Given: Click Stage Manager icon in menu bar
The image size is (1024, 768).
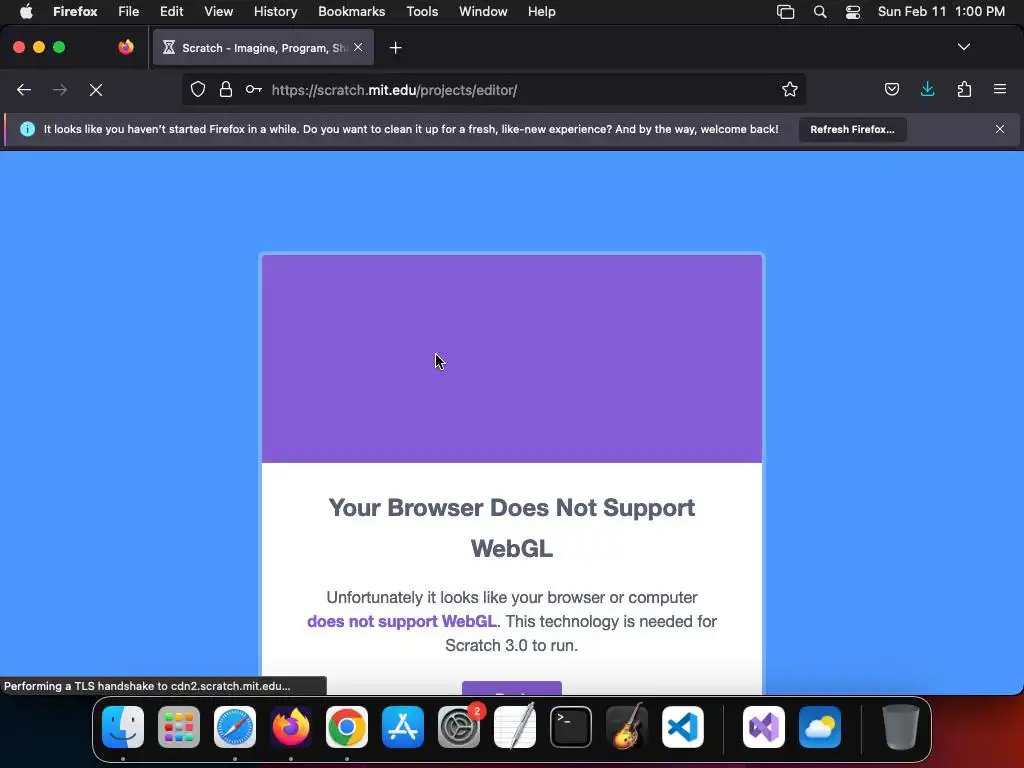Looking at the screenshot, I should click(785, 12).
